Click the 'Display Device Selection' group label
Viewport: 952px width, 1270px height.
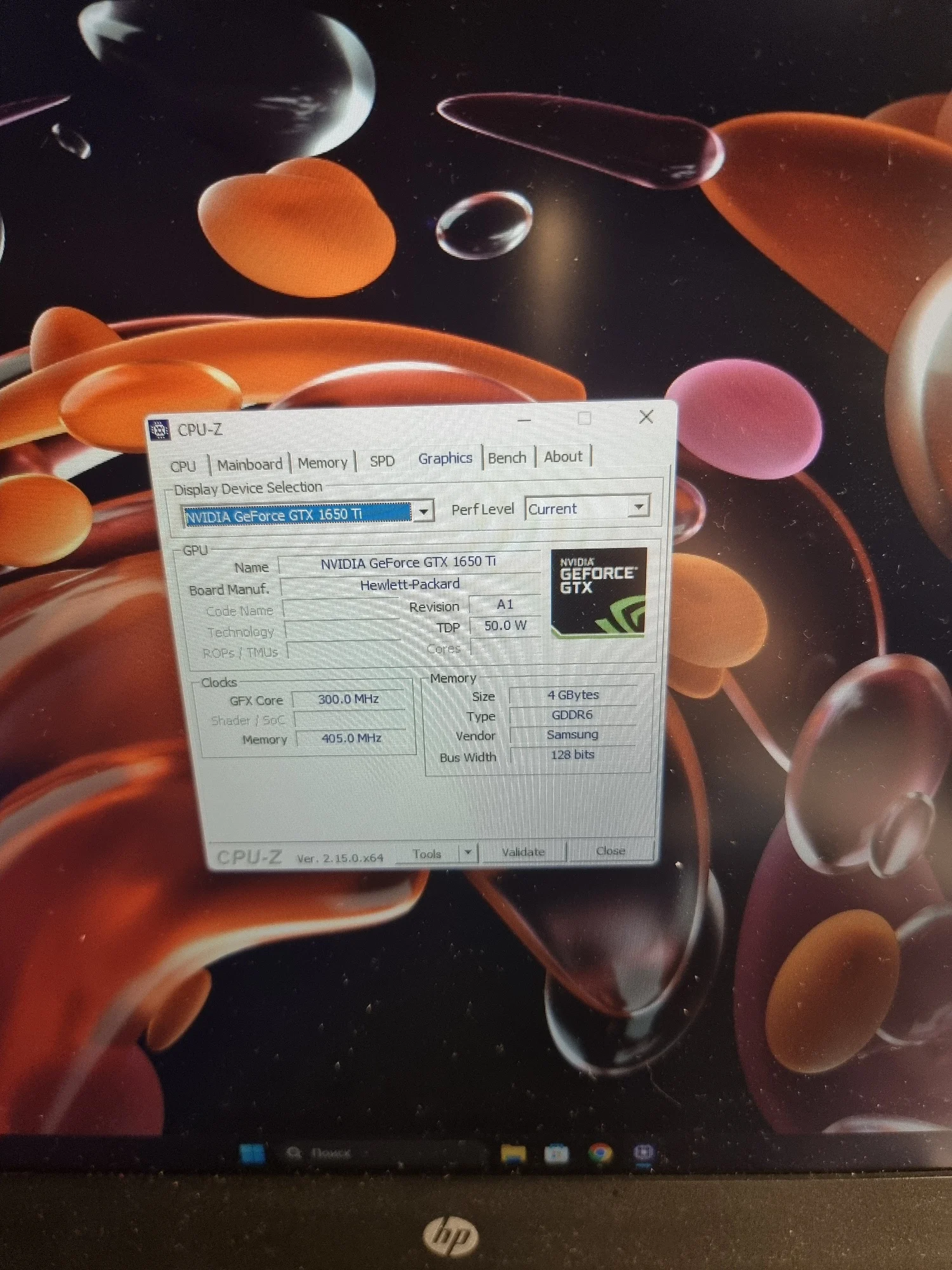(248, 488)
